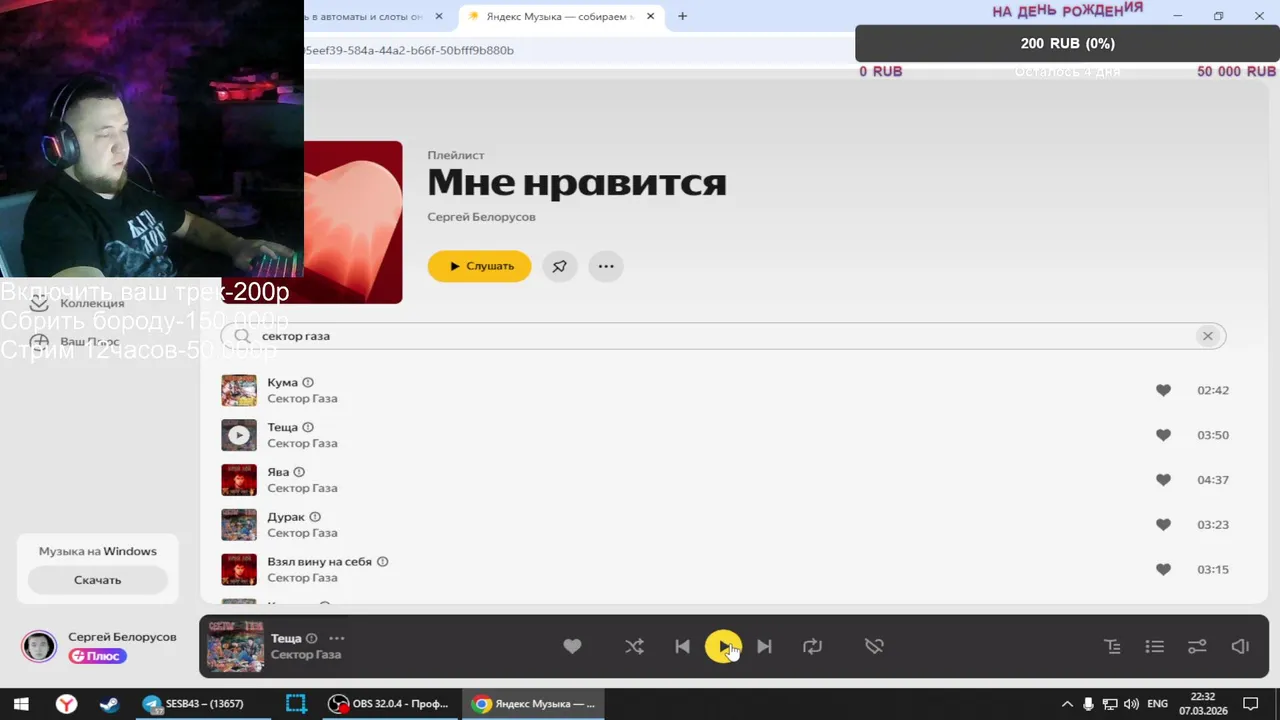Click the Ява track cover thumbnail

pyautogui.click(x=239, y=480)
